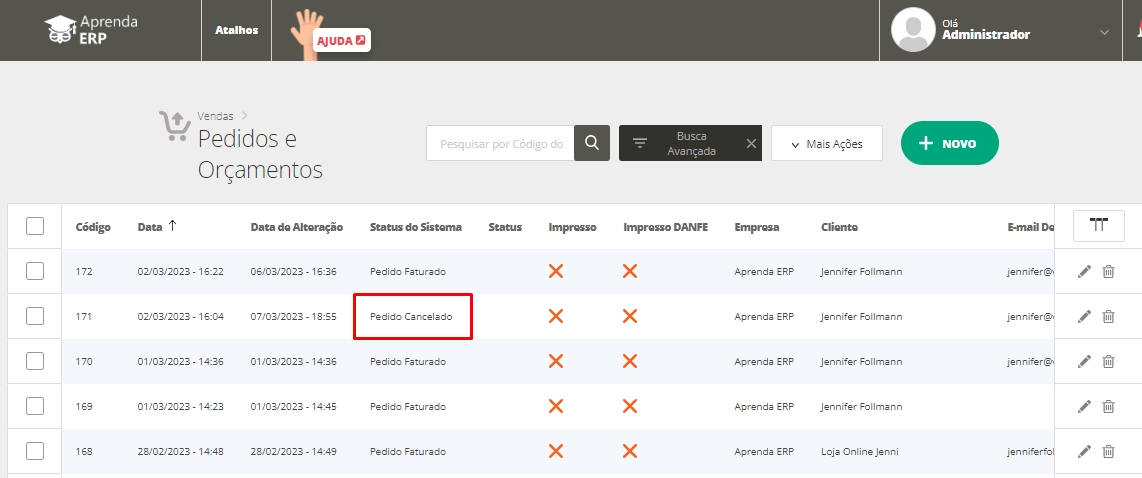
Task: Click the green Novo button
Action: click(x=949, y=143)
